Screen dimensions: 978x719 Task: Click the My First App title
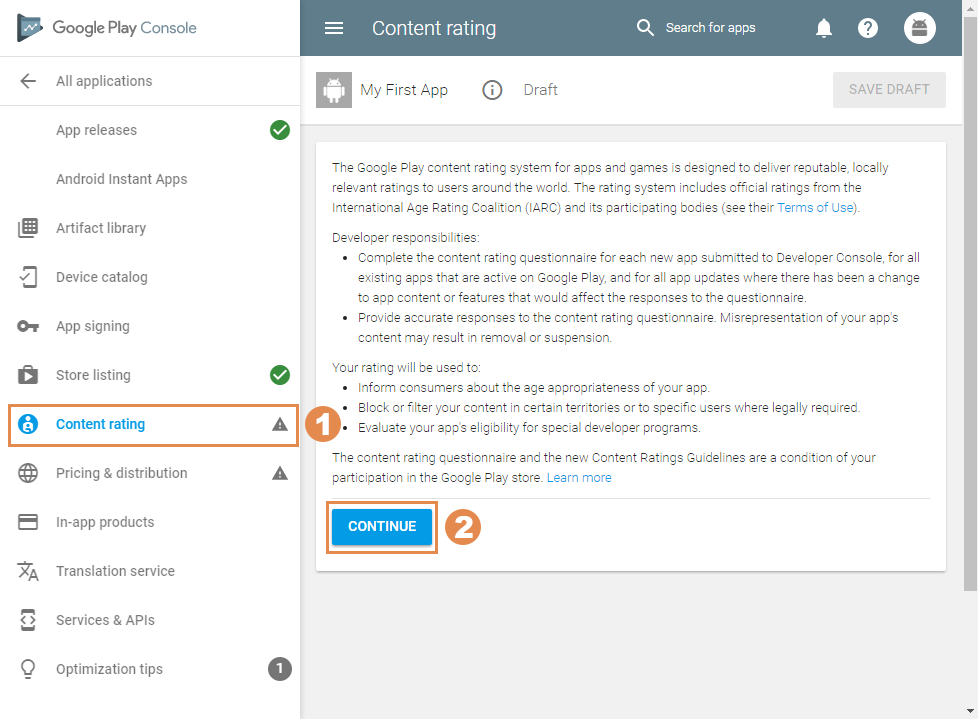tap(404, 90)
